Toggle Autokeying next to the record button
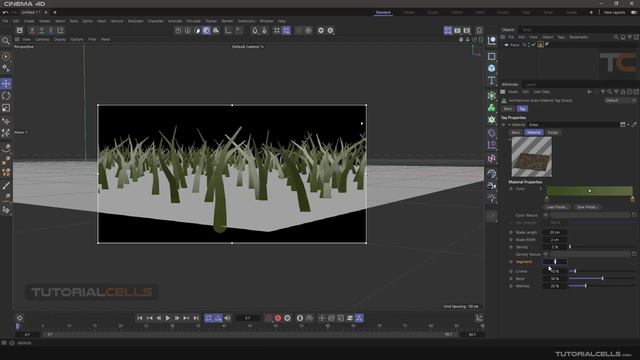This screenshot has height=360, width=640. [x=287, y=318]
